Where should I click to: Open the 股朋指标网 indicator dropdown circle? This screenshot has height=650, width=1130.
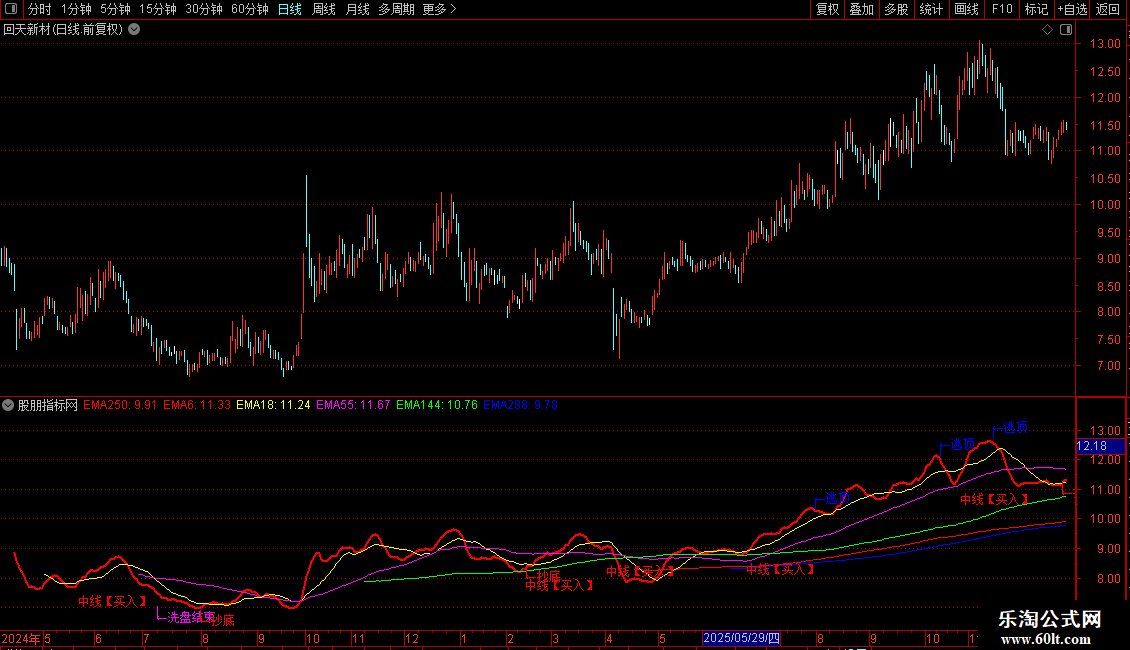[8, 405]
